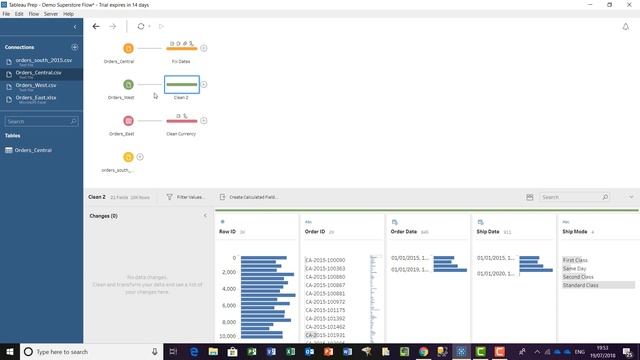This screenshot has height=360, width=640.
Task: Click the refresh flow icon
Action: pyautogui.click(x=141, y=26)
